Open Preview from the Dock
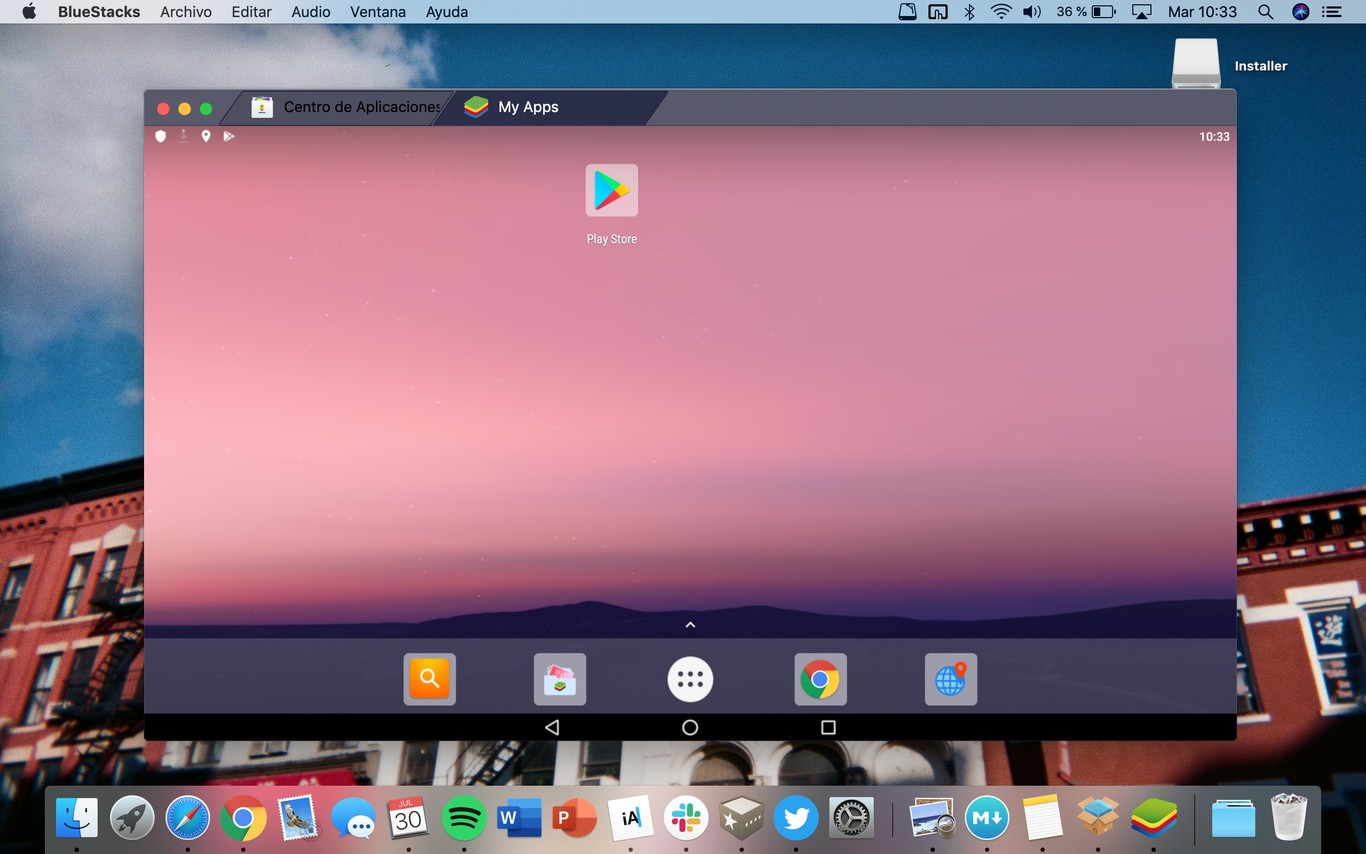Viewport: 1366px width, 854px height. point(932,818)
